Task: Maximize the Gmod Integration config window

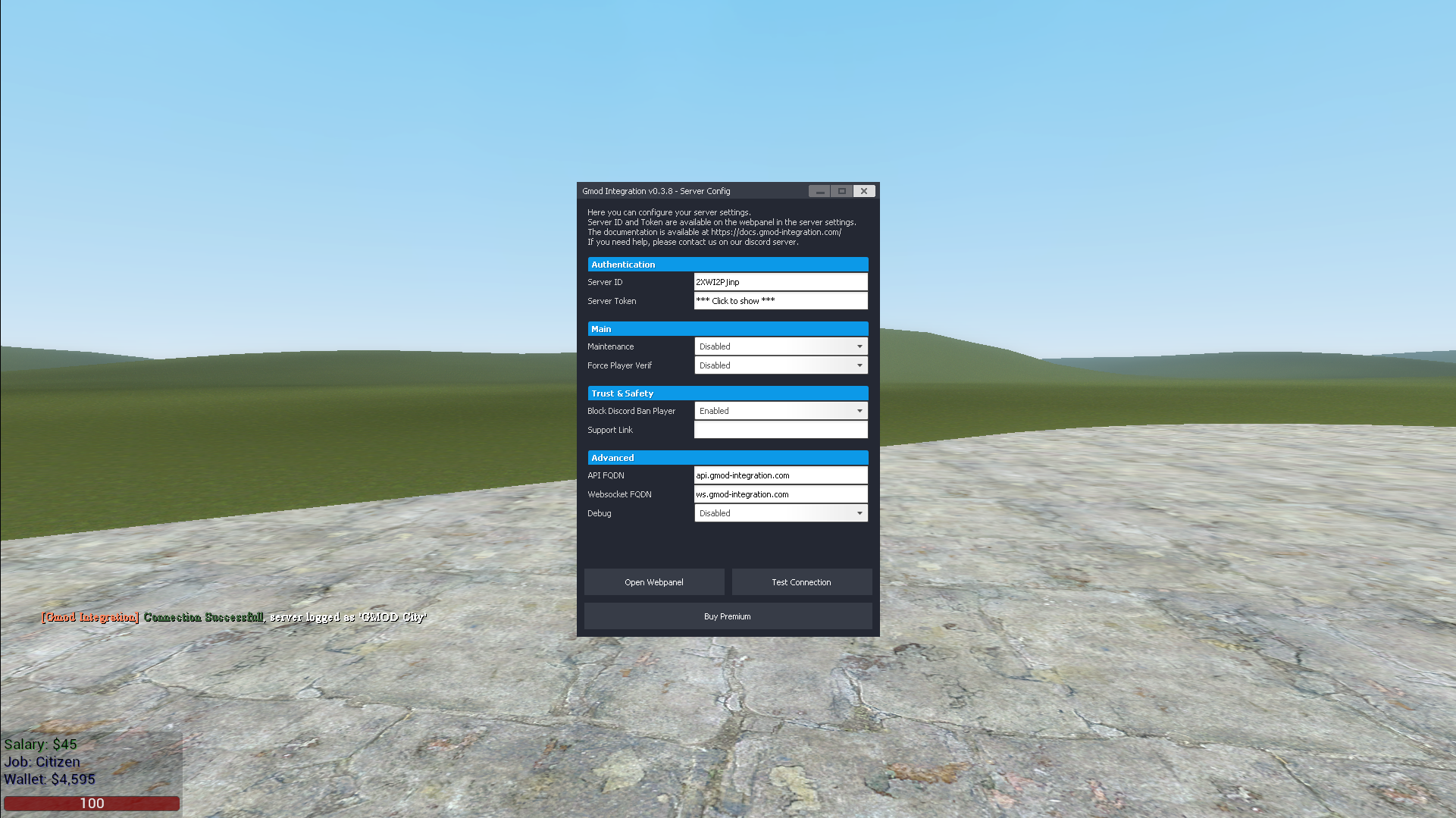Action: click(x=841, y=191)
